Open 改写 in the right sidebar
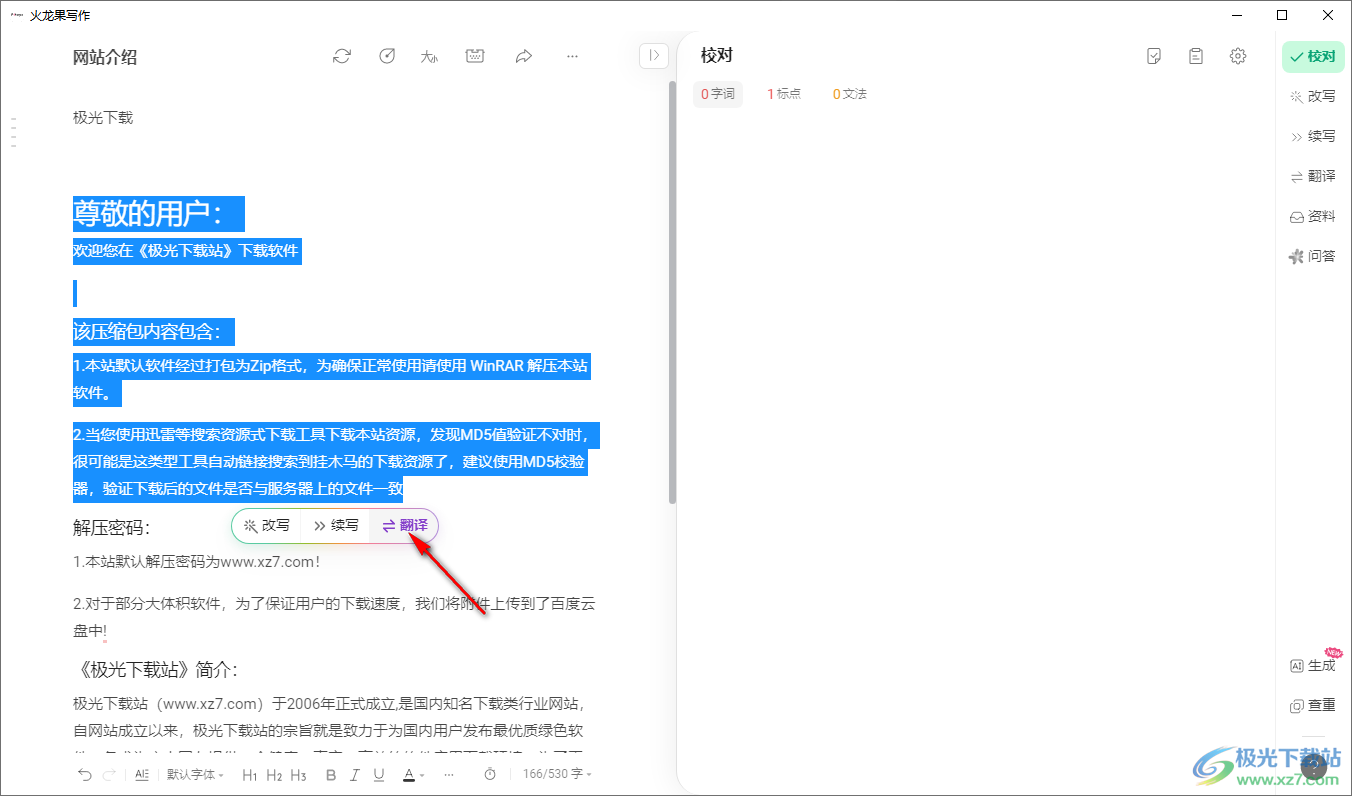Viewport: 1352px width, 796px height. [1313, 96]
